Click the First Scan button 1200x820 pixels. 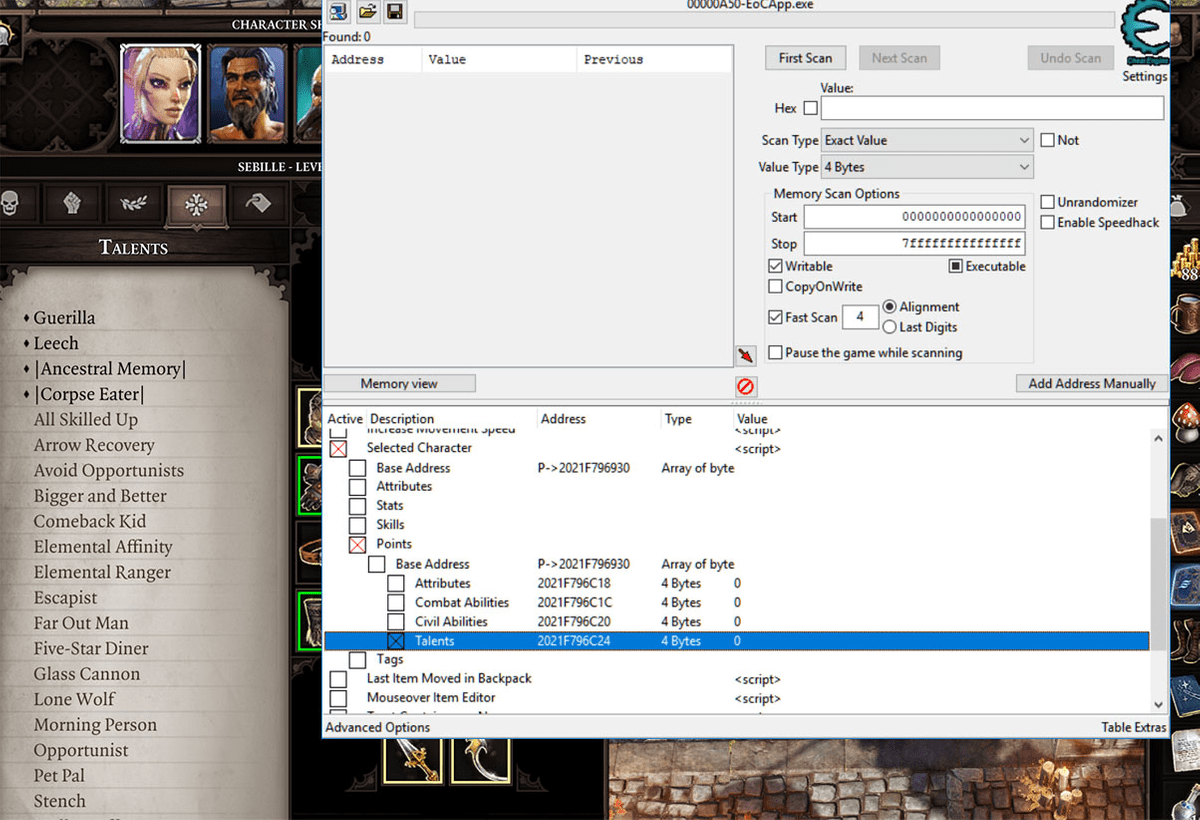coord(805,58)
